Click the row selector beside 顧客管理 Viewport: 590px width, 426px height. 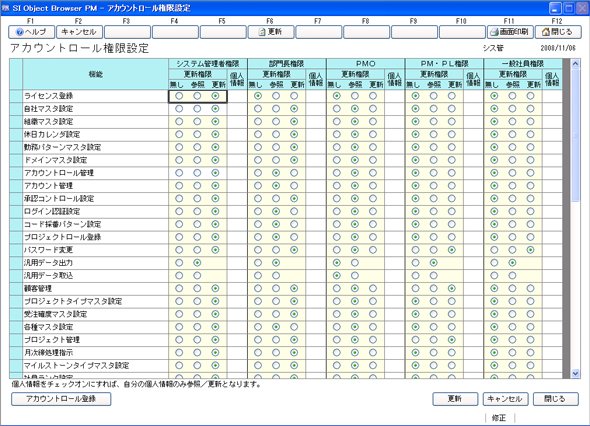(x=16, y=288)
